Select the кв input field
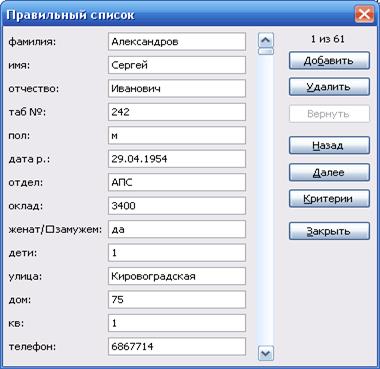This screenshot has height=369, width=380. (x=177, y=323)
